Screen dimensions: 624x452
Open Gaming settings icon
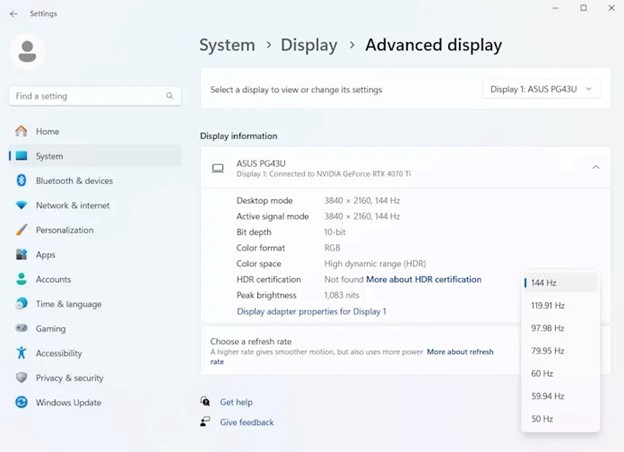21,329
